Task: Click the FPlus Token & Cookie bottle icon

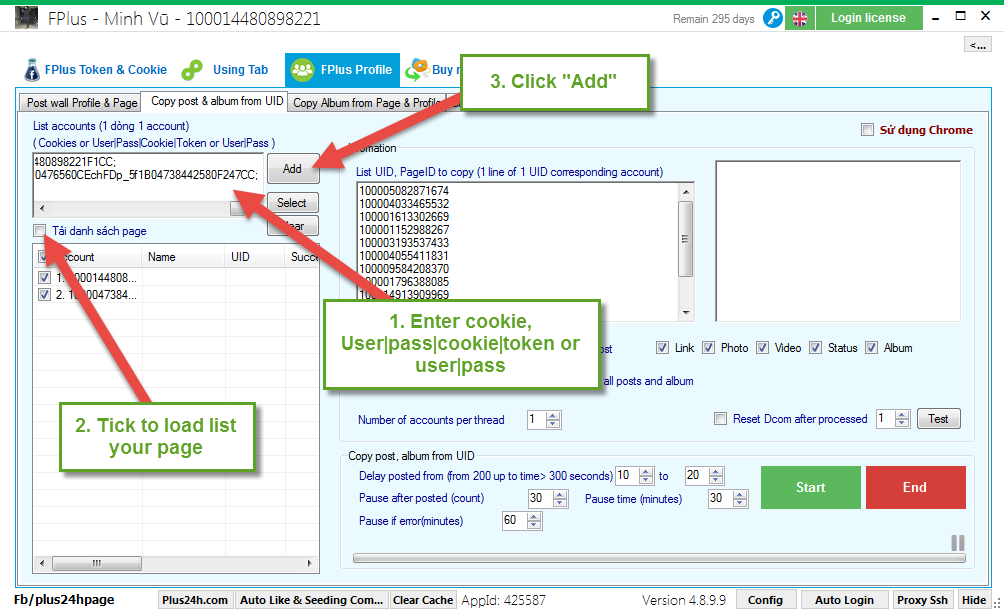Action: click(31, 70)
